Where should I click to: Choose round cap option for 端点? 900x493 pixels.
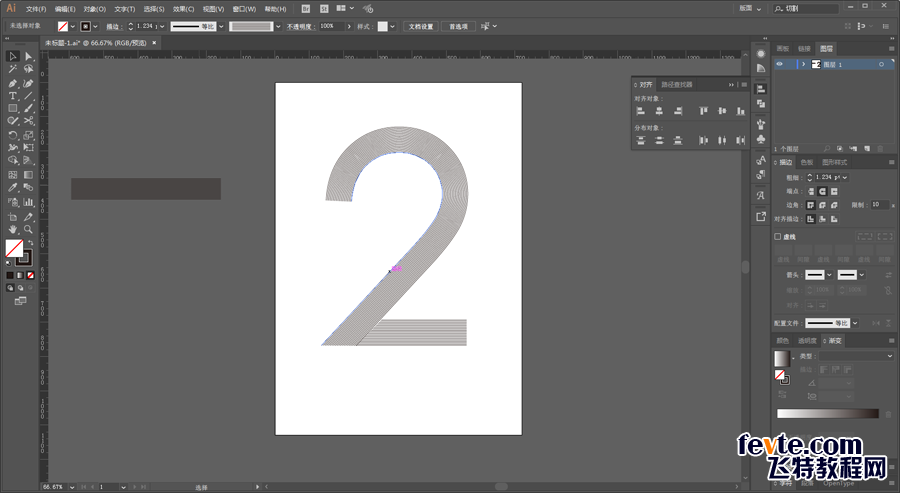[823, 191]
